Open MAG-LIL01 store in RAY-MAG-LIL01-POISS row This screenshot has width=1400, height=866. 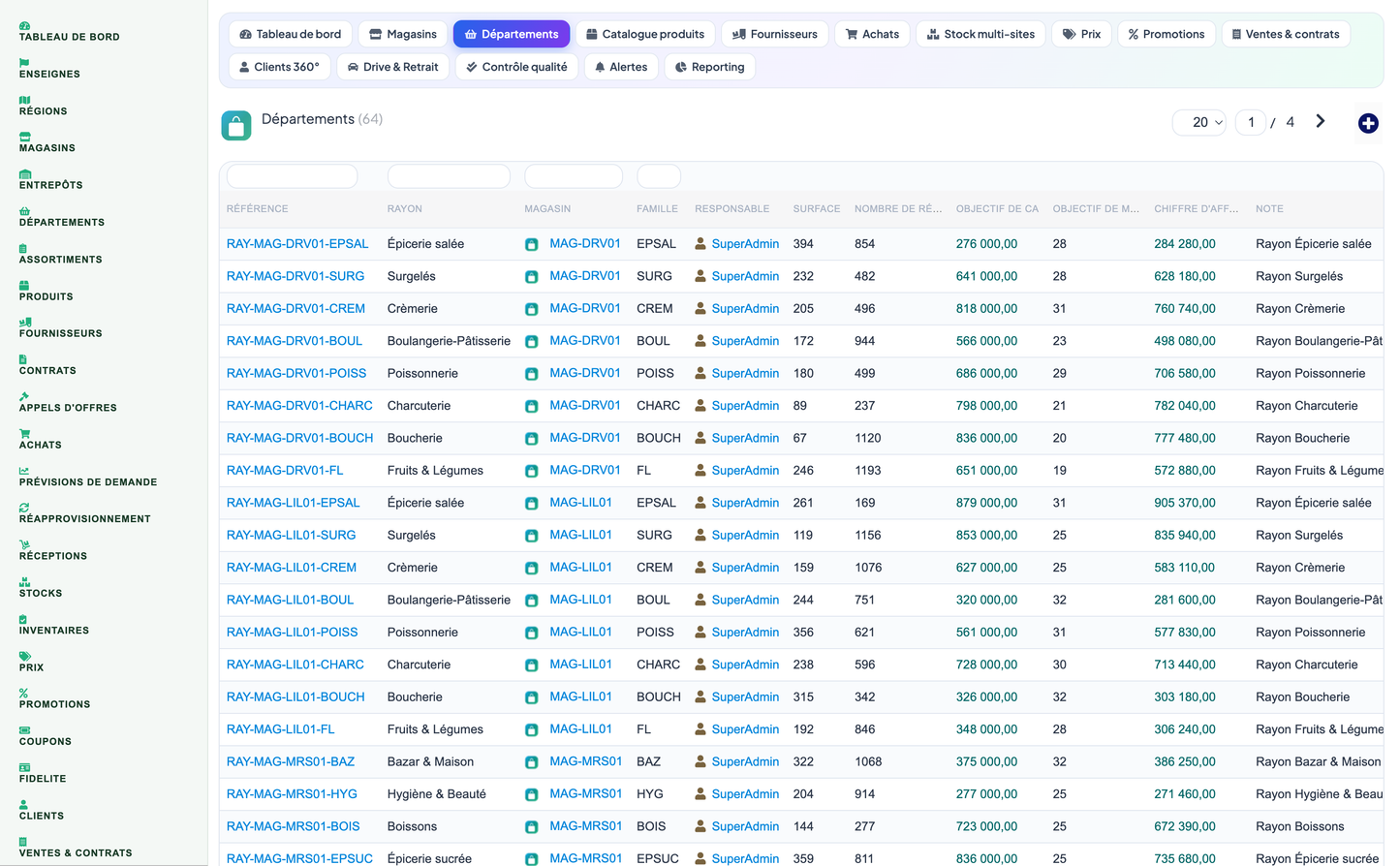[580, 632]
